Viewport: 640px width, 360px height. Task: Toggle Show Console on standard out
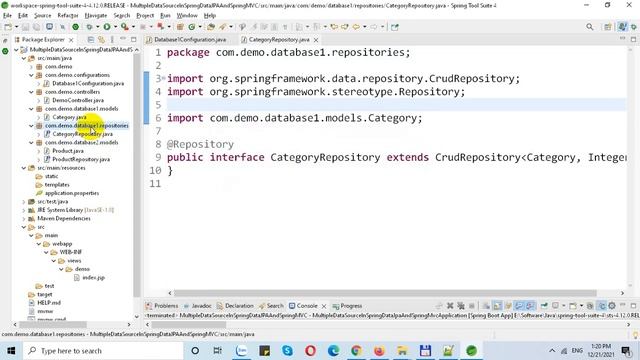(519, 306)
